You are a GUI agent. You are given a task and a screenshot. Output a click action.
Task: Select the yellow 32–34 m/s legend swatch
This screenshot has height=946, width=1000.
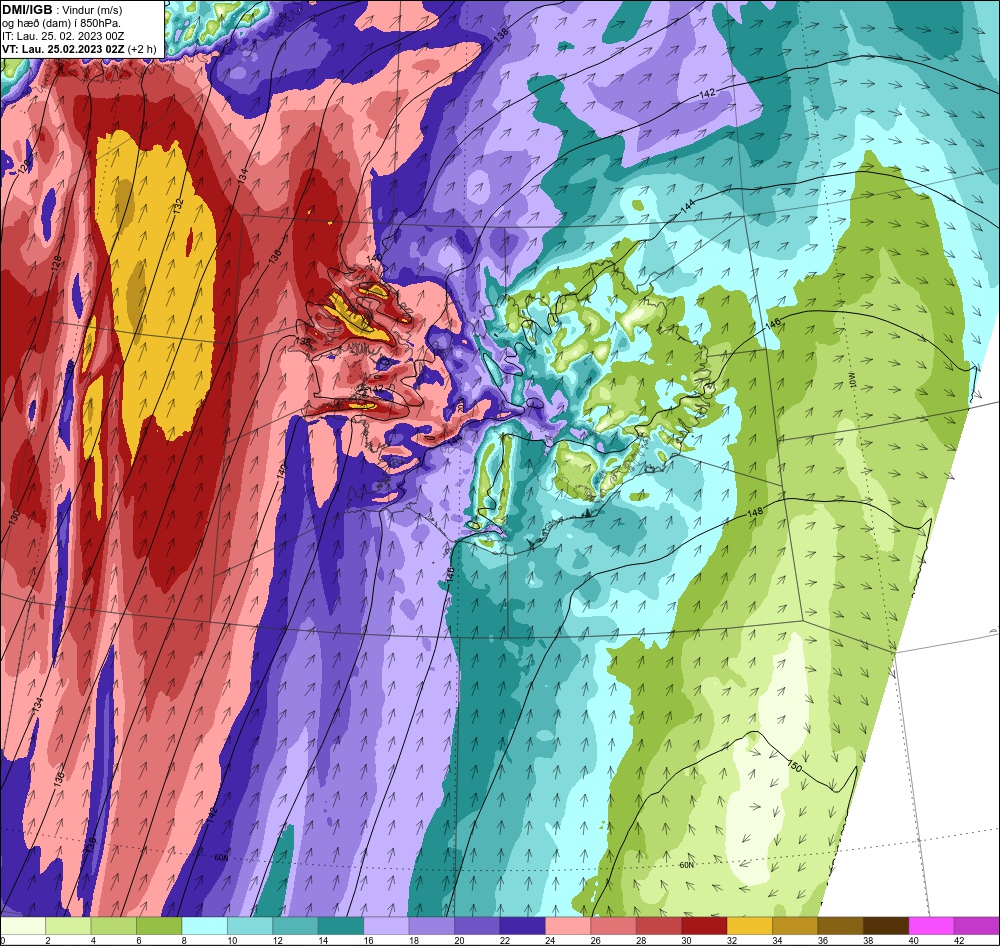point(749,926)
